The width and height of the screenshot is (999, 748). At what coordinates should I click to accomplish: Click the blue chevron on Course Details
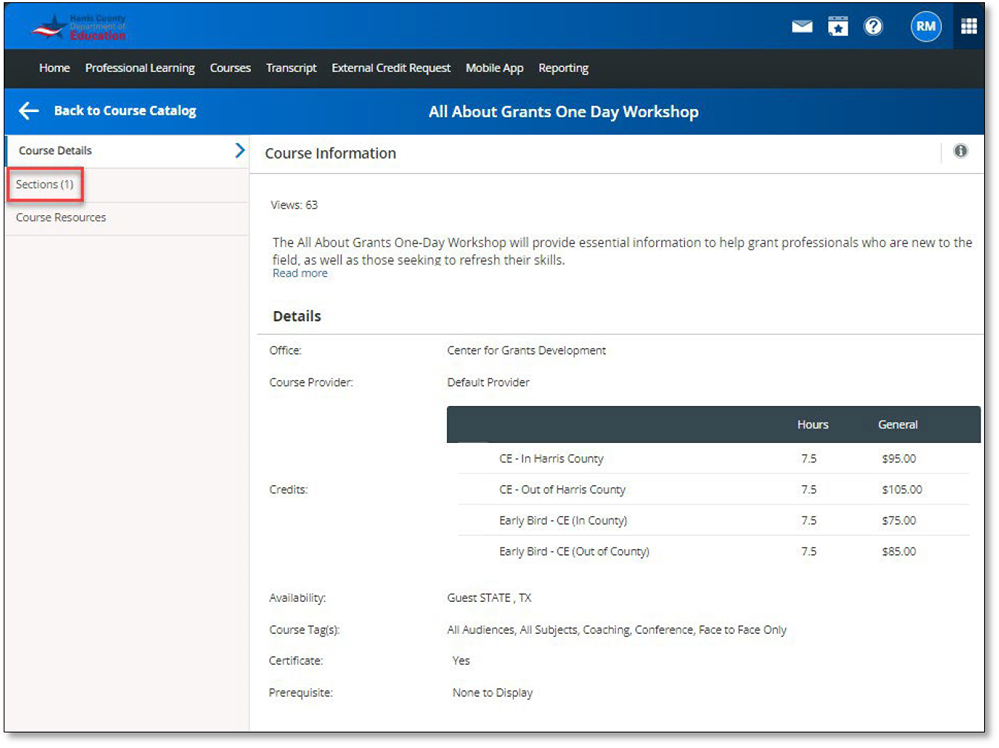click(237, 150)
